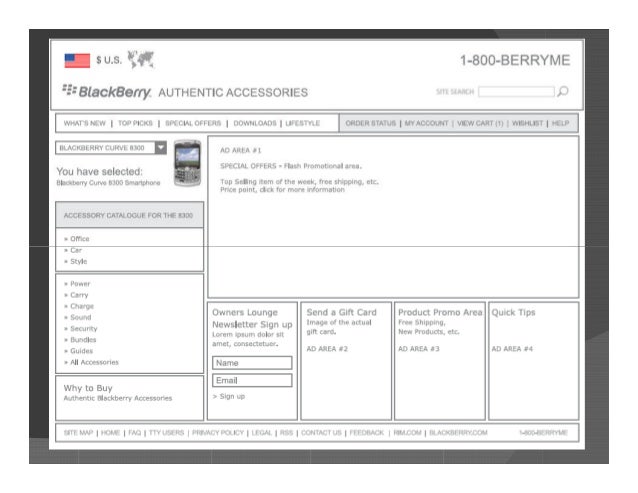638x493 pixels.
Task: Open the Downloads menu item
Action: 255,123
